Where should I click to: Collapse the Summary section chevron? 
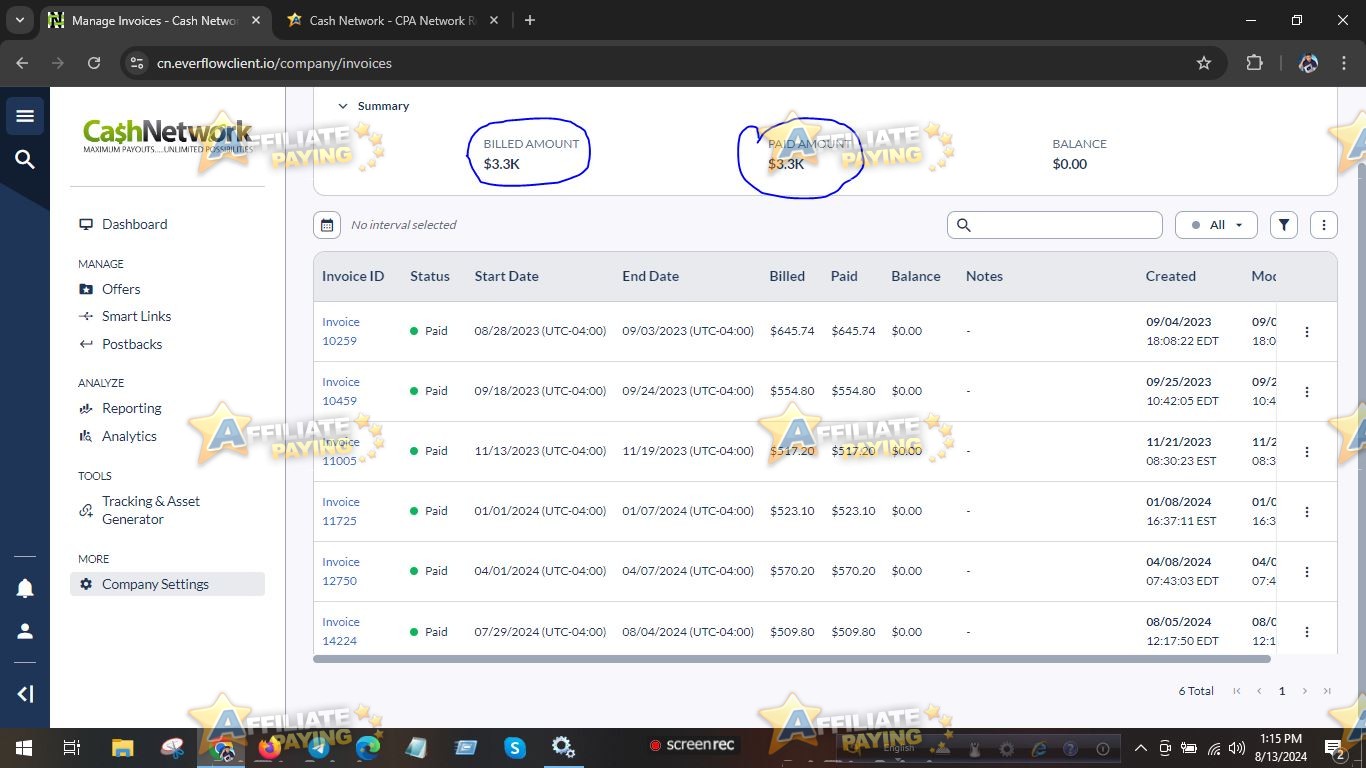click(342, 105)
